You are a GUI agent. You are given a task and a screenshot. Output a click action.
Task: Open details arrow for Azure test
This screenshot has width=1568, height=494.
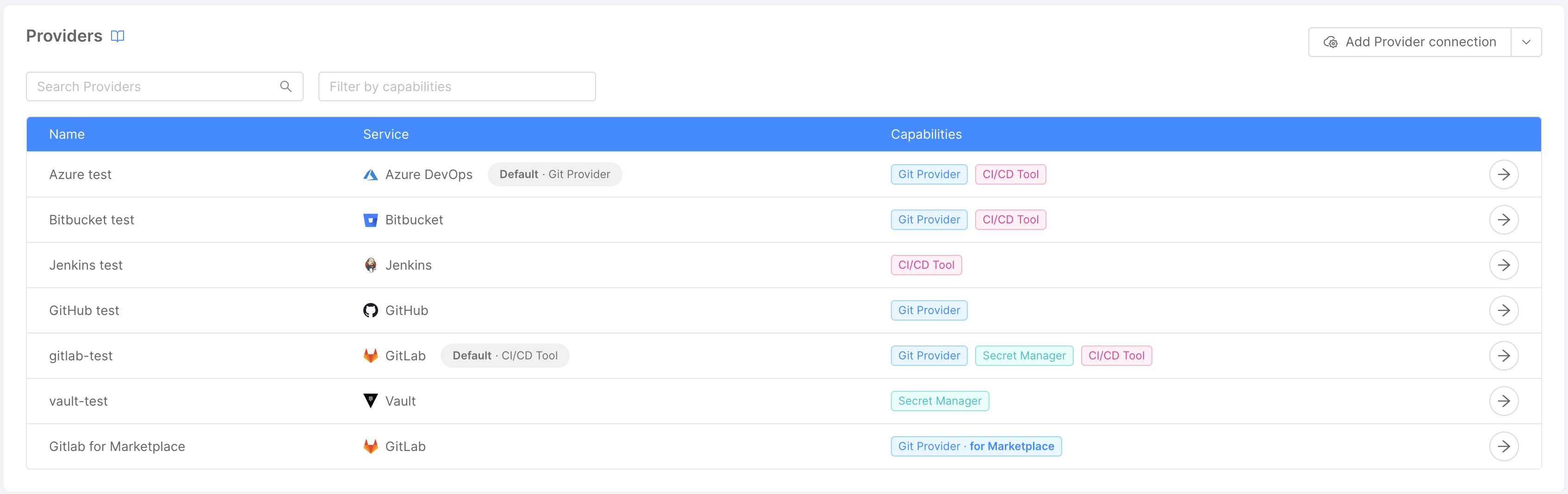pyautogui.click(x=1504, y=174)
